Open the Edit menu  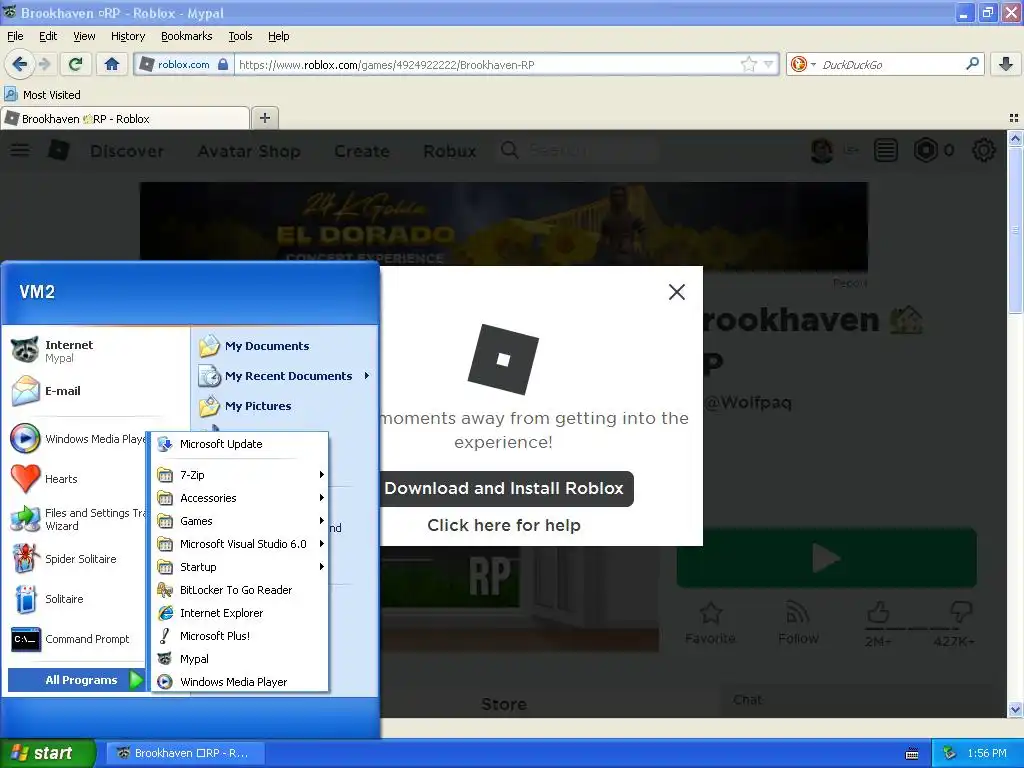click(48, 36)
